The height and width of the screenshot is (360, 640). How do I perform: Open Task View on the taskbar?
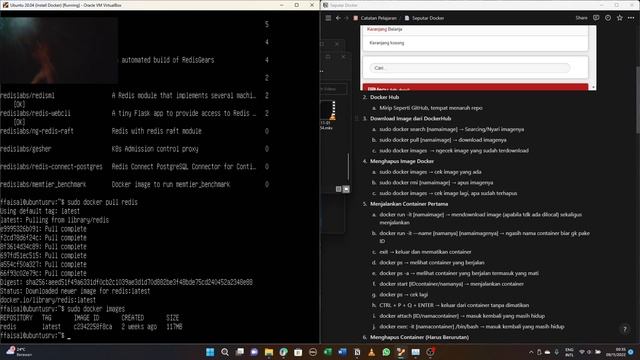click(x=240, y=352)
